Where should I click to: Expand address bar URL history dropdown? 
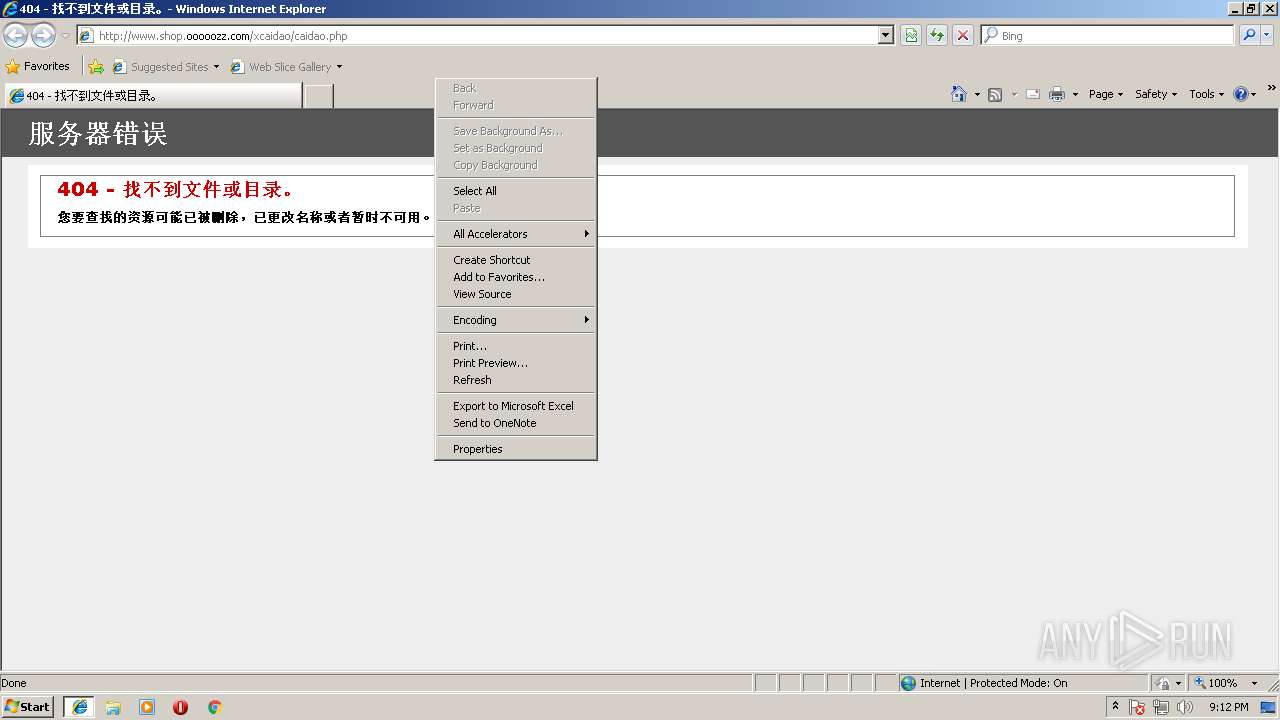886,35
